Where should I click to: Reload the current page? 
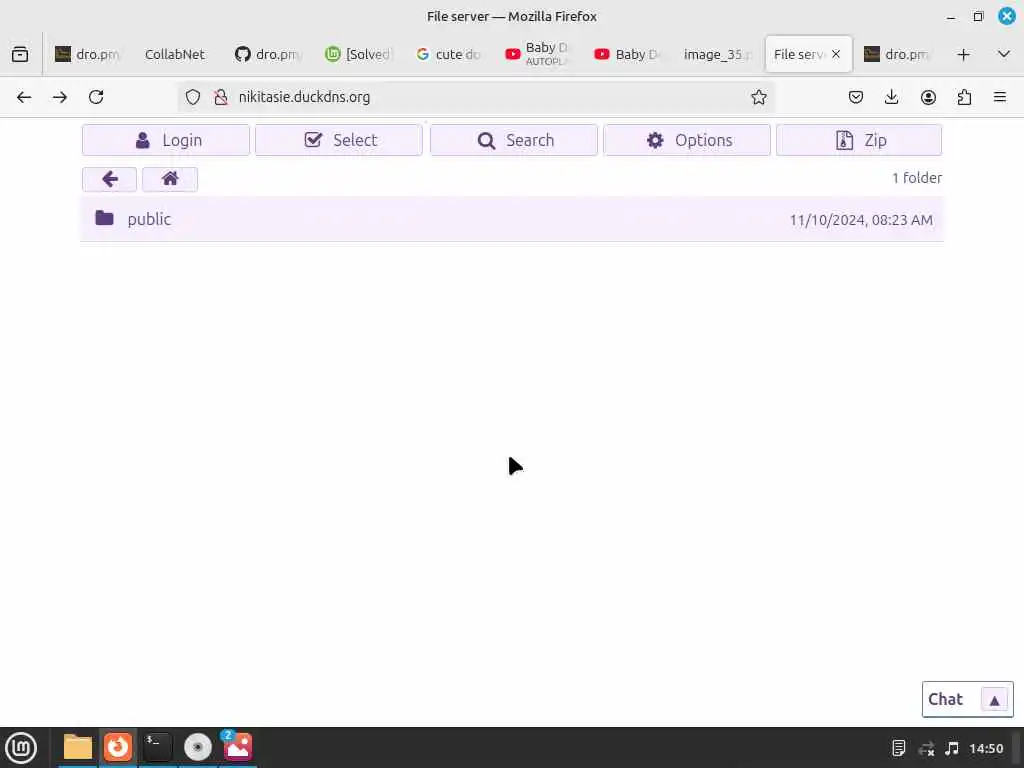(x=96, y=97)
